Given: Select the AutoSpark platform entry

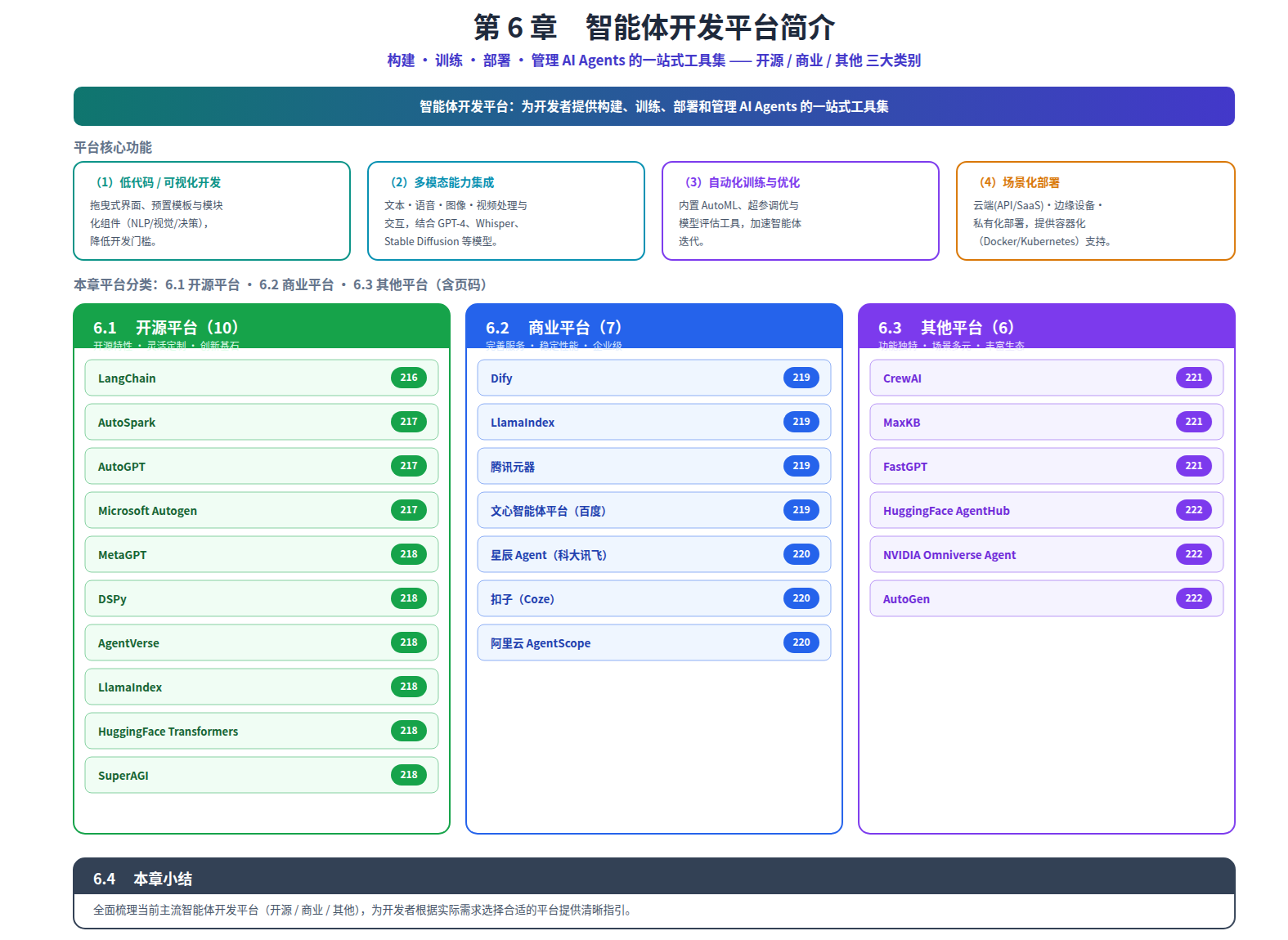Looking at the screenshot, I should pos(262,422).
